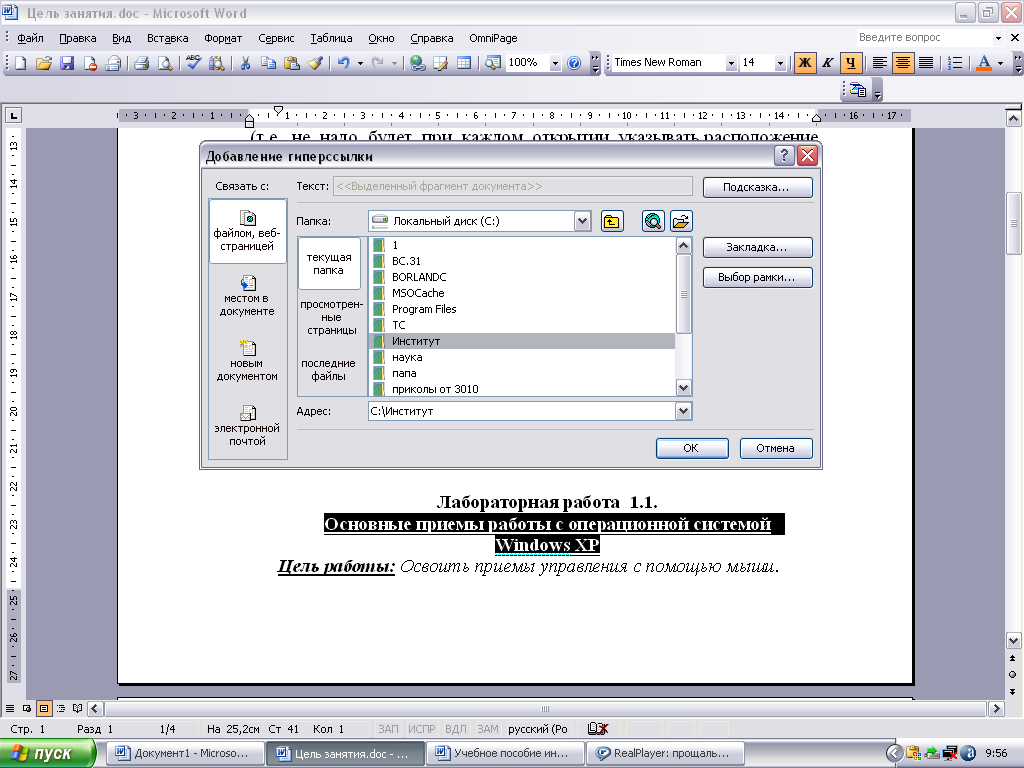Toggle the ЗАМ overtype indicator
The height and width of the screenshot is (768, 1024).
487,729
